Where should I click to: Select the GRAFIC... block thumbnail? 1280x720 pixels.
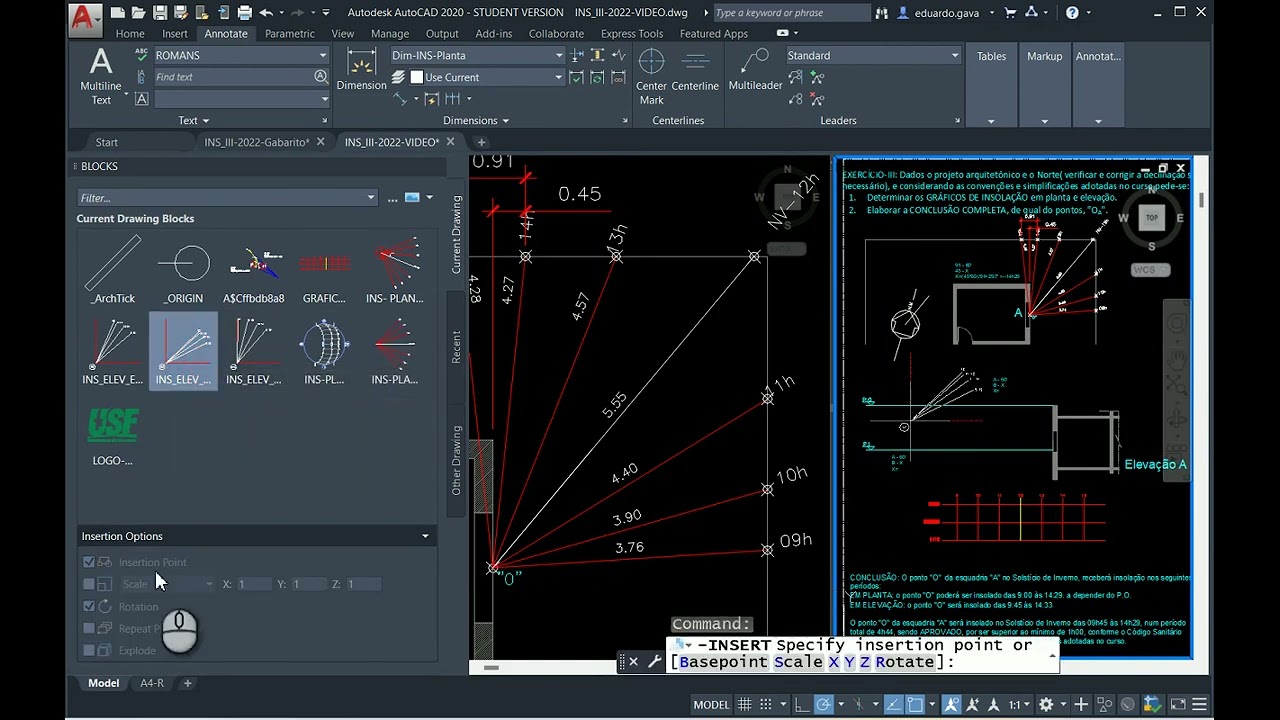[324, 269]
